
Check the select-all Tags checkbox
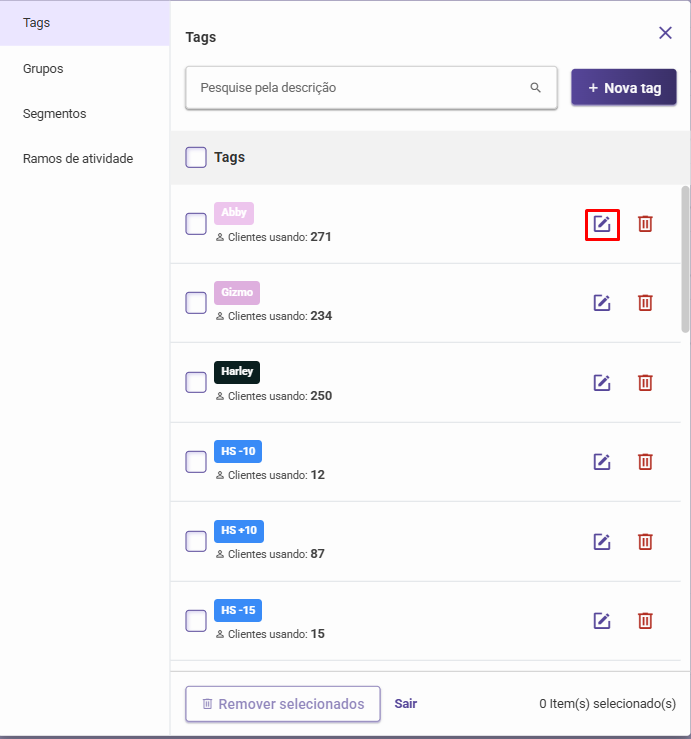click(196, 157)
